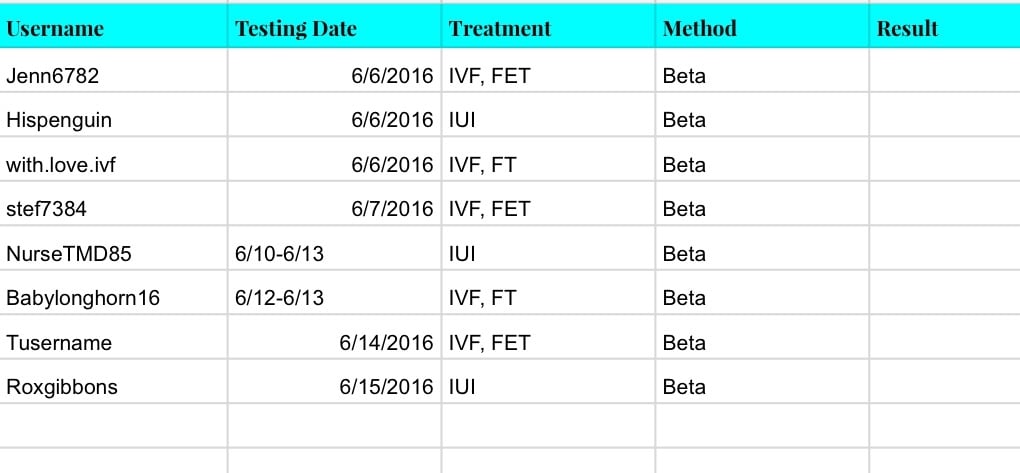The width and height of the screenshot is (1020, 473).
Task: Click the Roxgibbons cell
Action: (x=62, y=387)
